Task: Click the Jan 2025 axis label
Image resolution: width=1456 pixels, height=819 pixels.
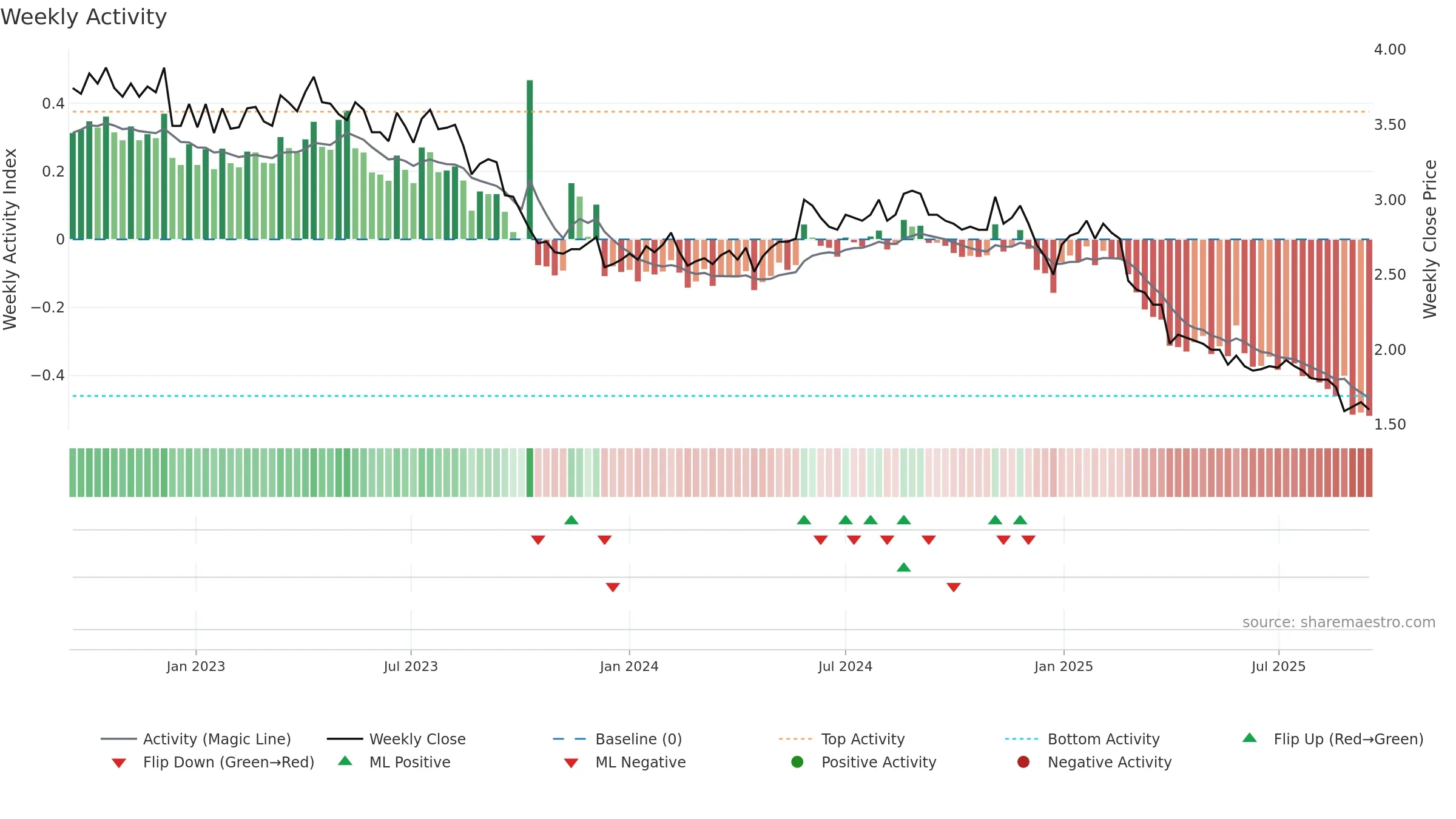Action: pos(1063,667)
